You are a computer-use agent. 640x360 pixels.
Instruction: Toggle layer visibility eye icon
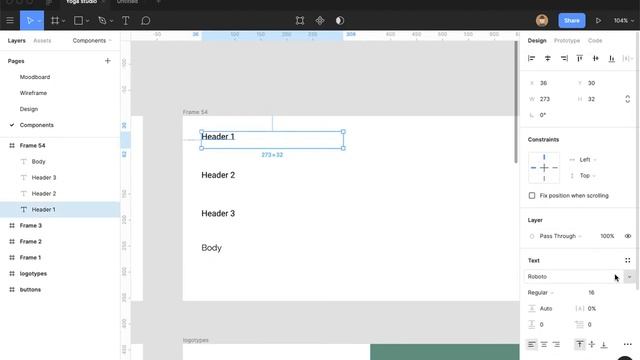point(628,236)
